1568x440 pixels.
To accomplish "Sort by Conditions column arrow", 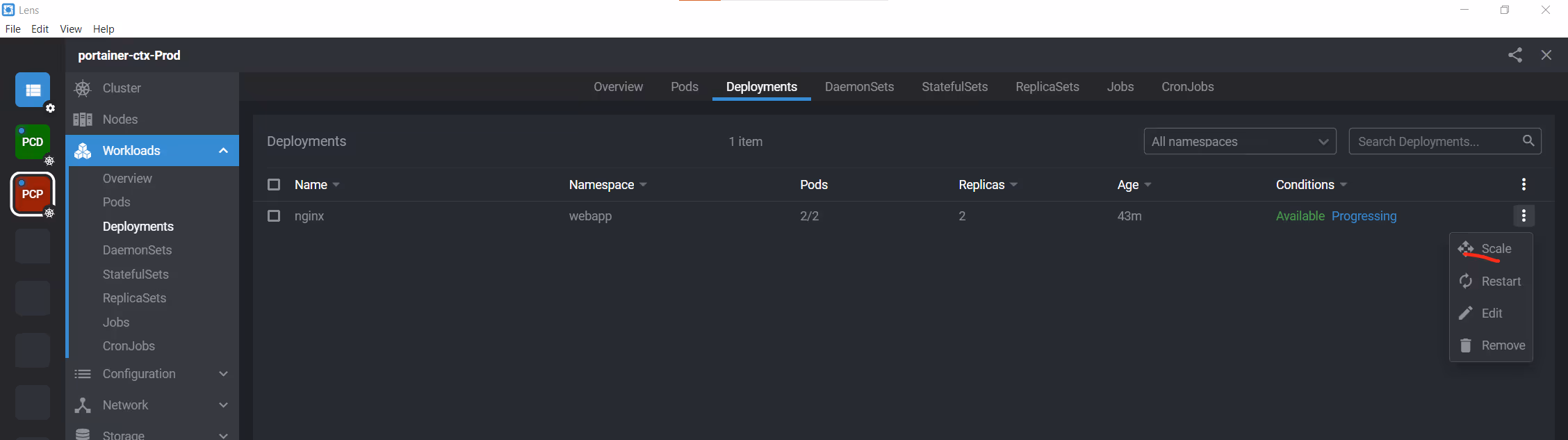I will pyautogui.click(x=1344, y=185).
